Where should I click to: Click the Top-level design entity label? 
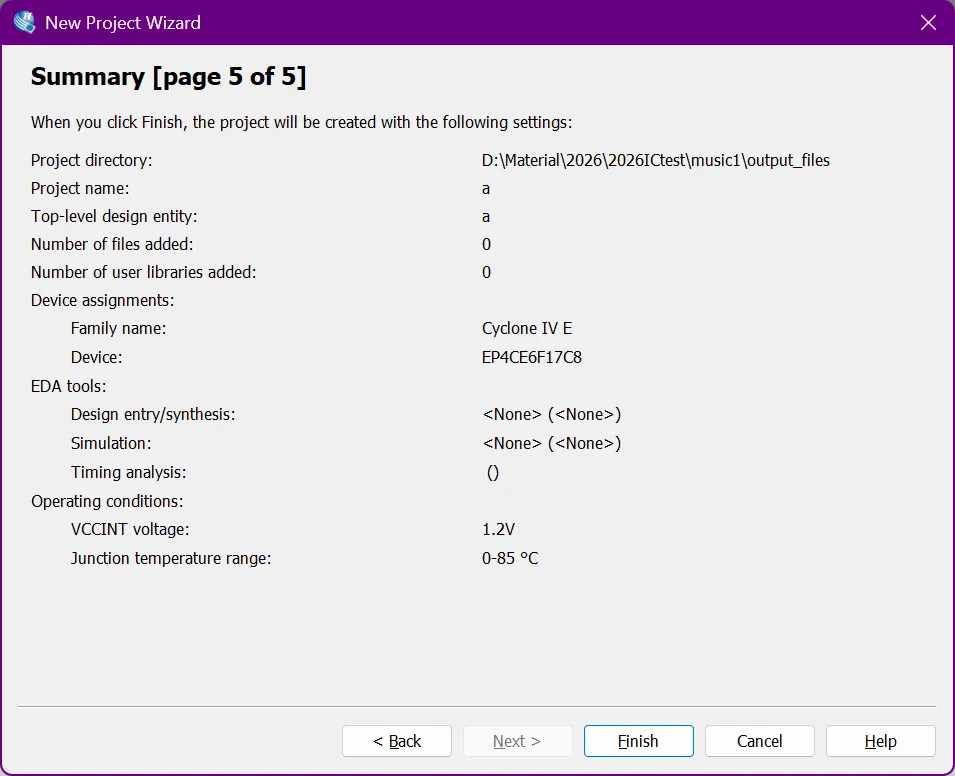(x=114, y=216)
